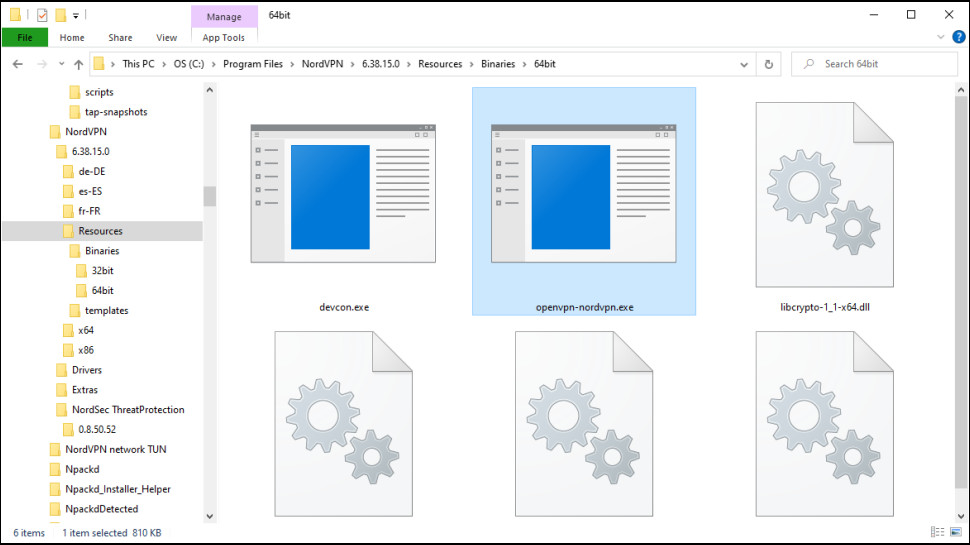The image size is (970, 545).
Task: Select NordSec ThreatProtection folder in tree
Action: pyautogui.click(x=127, y=410)
